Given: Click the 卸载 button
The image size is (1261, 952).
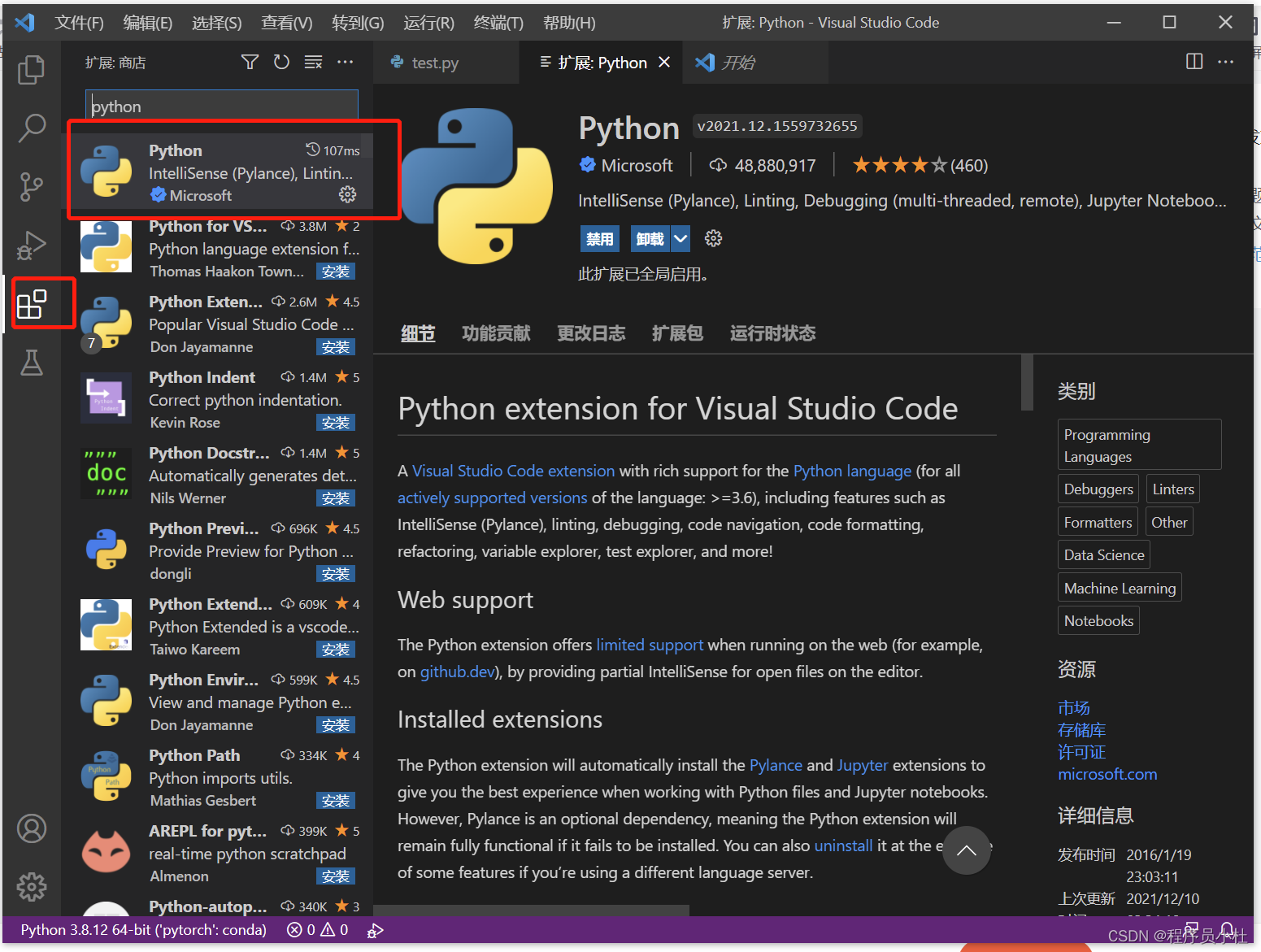Looking at the screenshot, I should click(650, 239).
